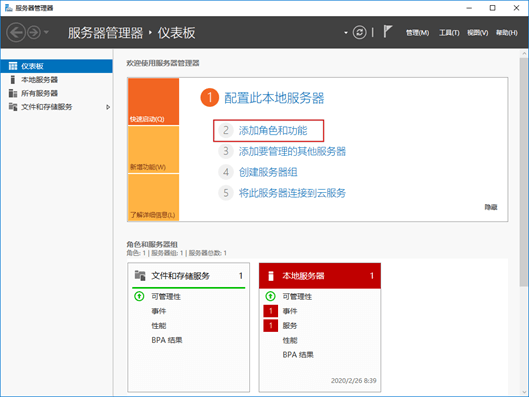This screenshot has width=529, height=397.
Task: Click the Server Manager title bar icon
Action: pyautogui.click(x=8, y=7)
